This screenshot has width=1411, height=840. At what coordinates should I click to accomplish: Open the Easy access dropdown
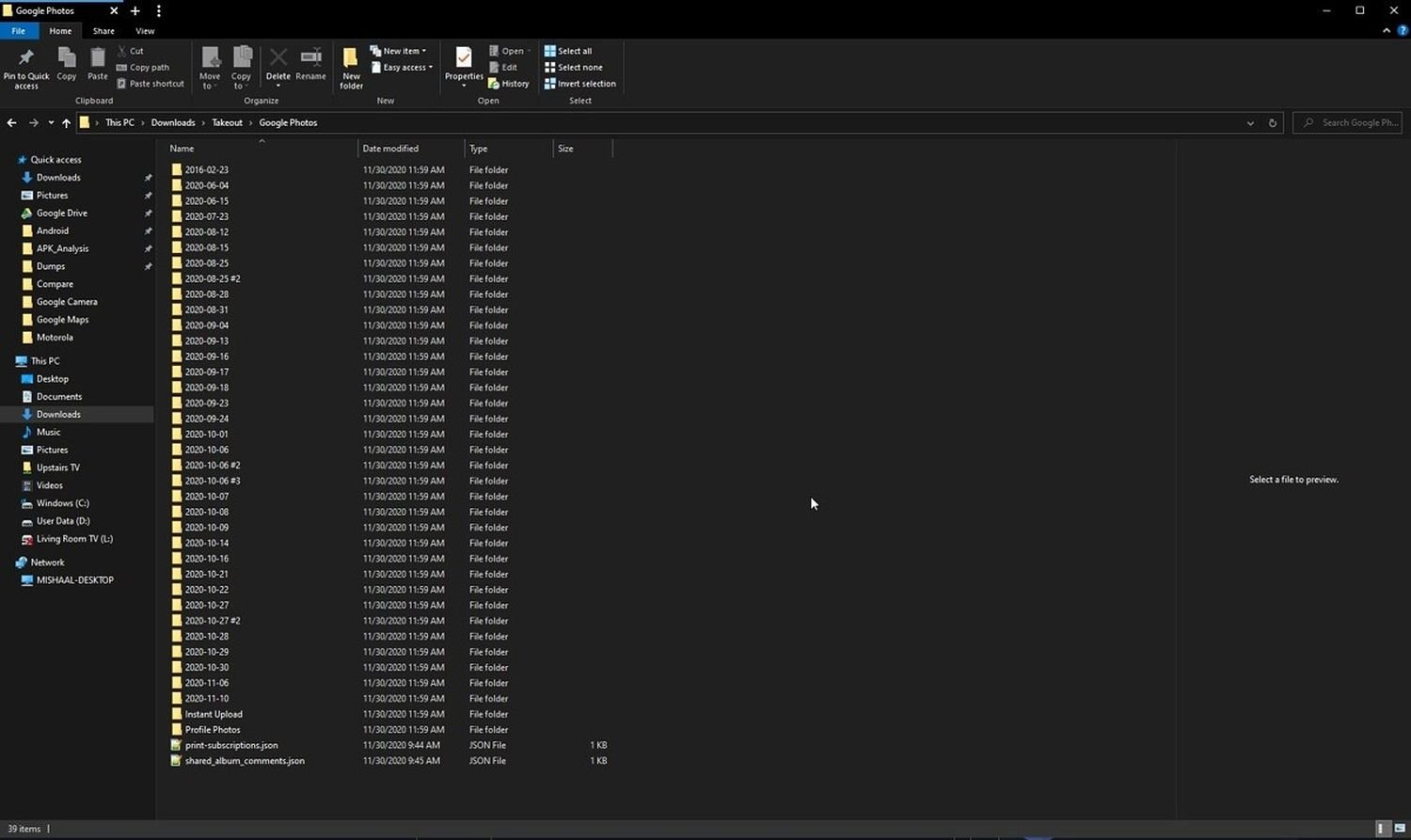pyautogui.click(x=402, y=68)
